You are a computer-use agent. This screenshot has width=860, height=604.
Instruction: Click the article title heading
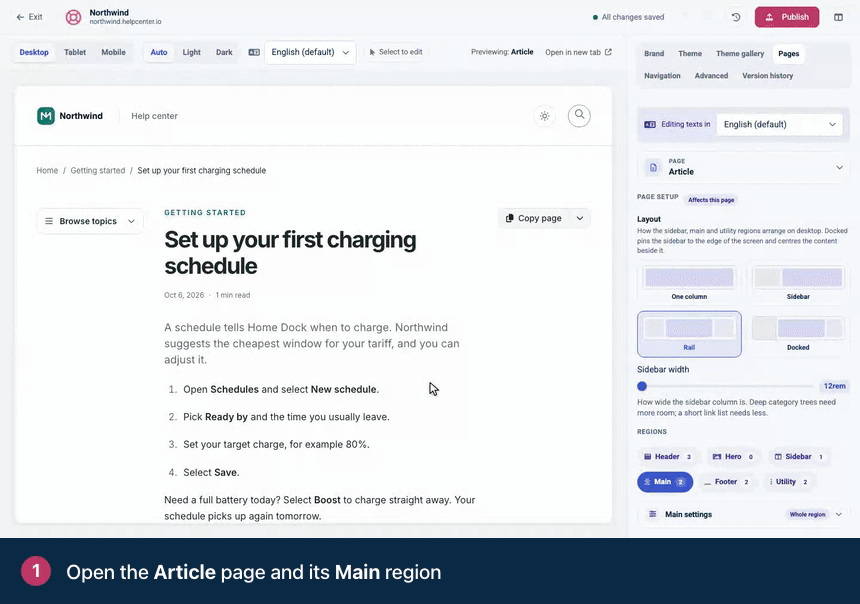[290, 253]
